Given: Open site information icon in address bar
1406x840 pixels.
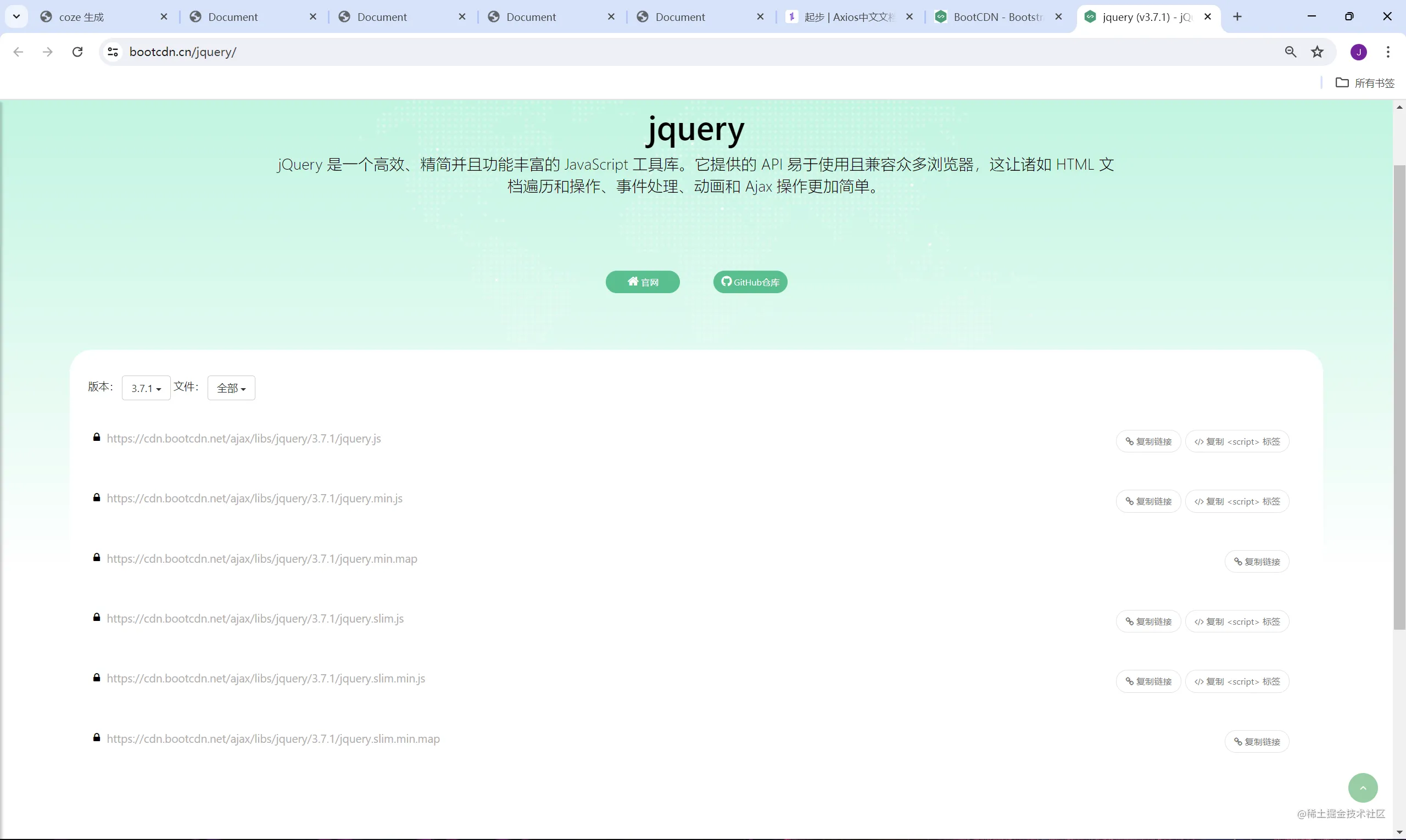Looking at the screenshot, I should point(113,52).
